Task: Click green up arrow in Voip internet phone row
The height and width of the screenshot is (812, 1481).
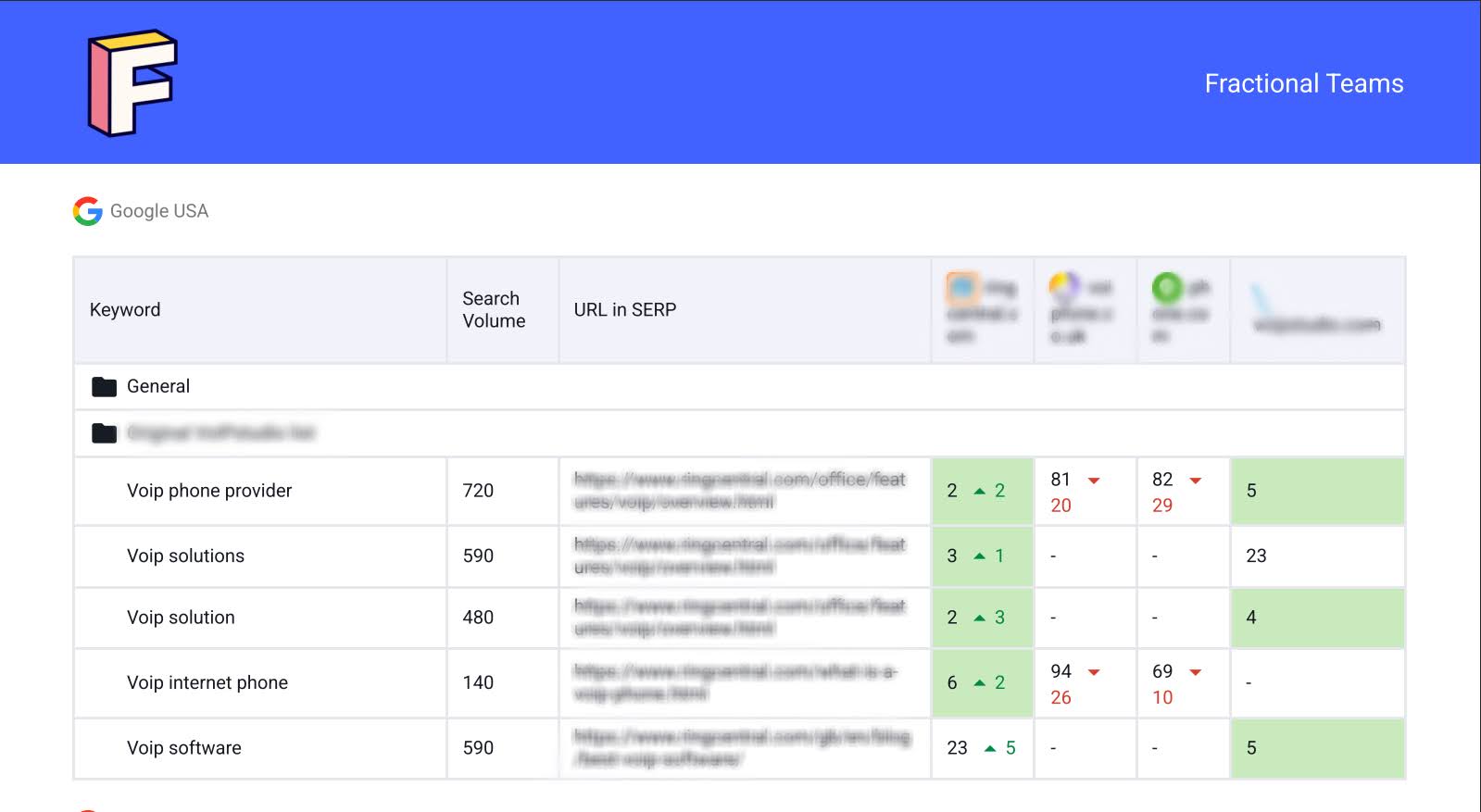Action: click(979, 682)
